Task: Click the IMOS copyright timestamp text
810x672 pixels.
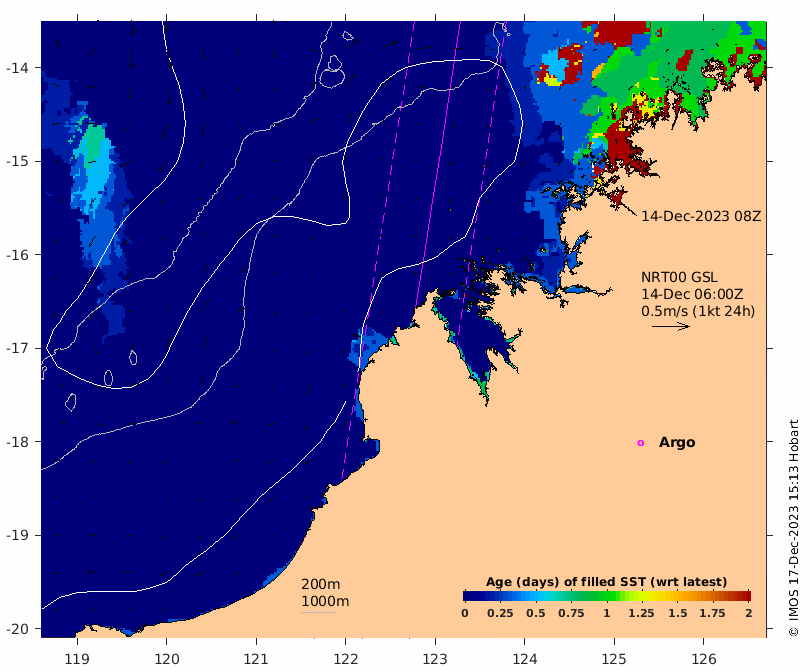Action: click(x=794, y=528)
